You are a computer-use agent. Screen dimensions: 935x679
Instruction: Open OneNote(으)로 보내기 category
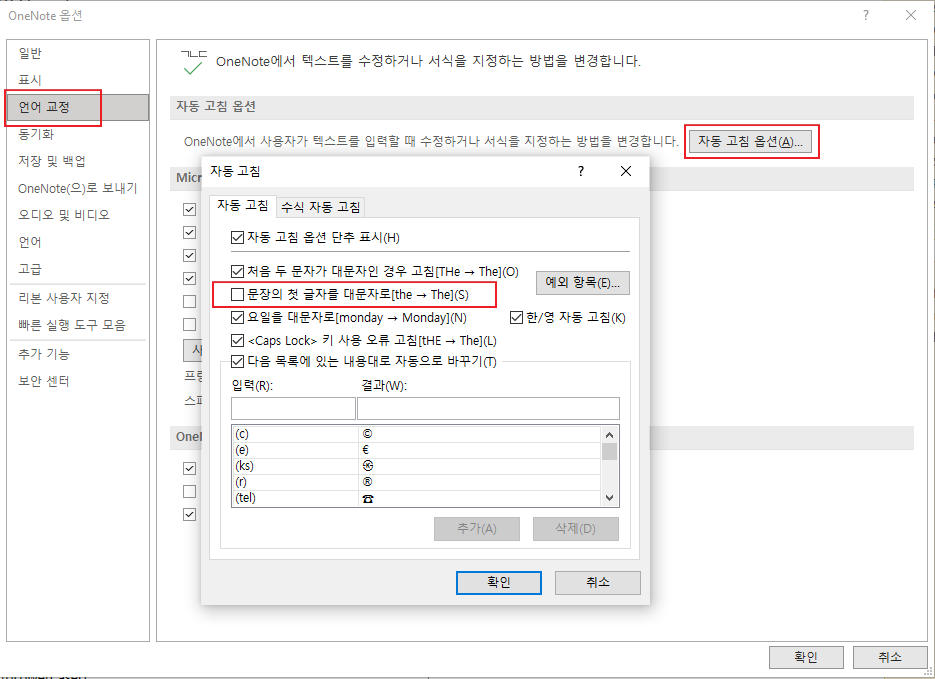(x=78, y=188)
